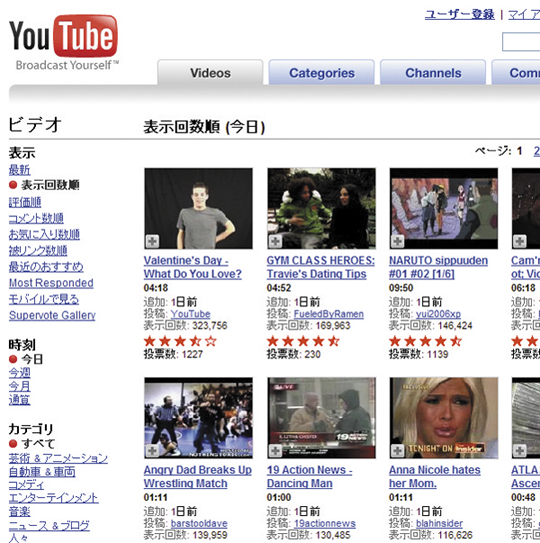Open the Supervote Gallery link

[x=52, y=315]
